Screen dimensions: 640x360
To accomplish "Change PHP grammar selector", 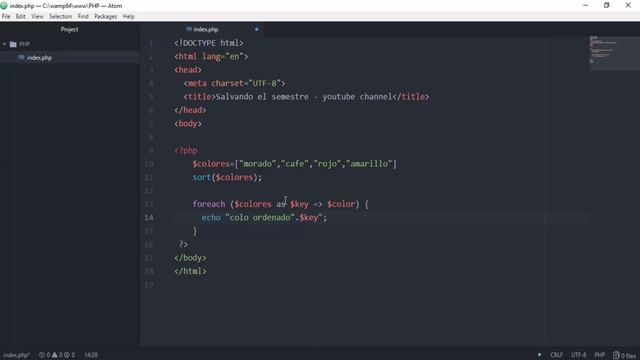I will click(600, 355).
